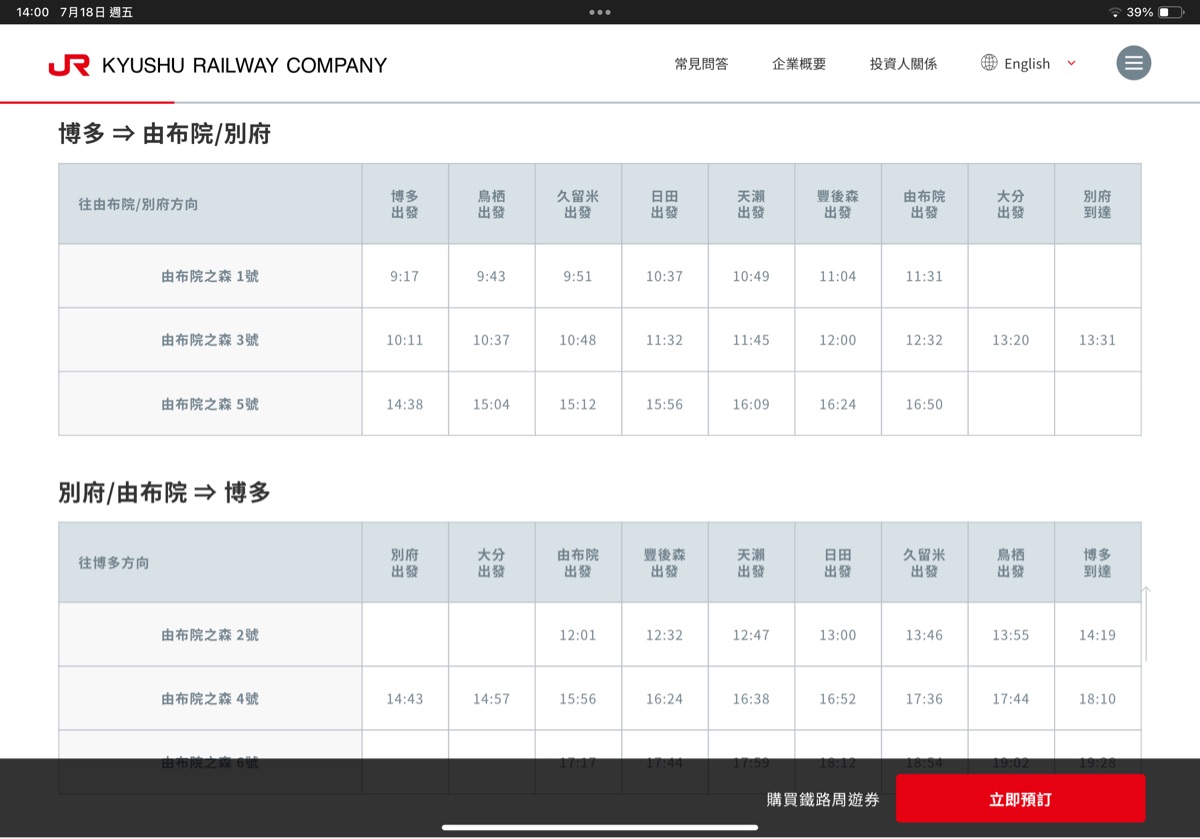
Task: Select 由布院之森 3號 train row label
Action: pyautogui.click(x=210, y=340)
